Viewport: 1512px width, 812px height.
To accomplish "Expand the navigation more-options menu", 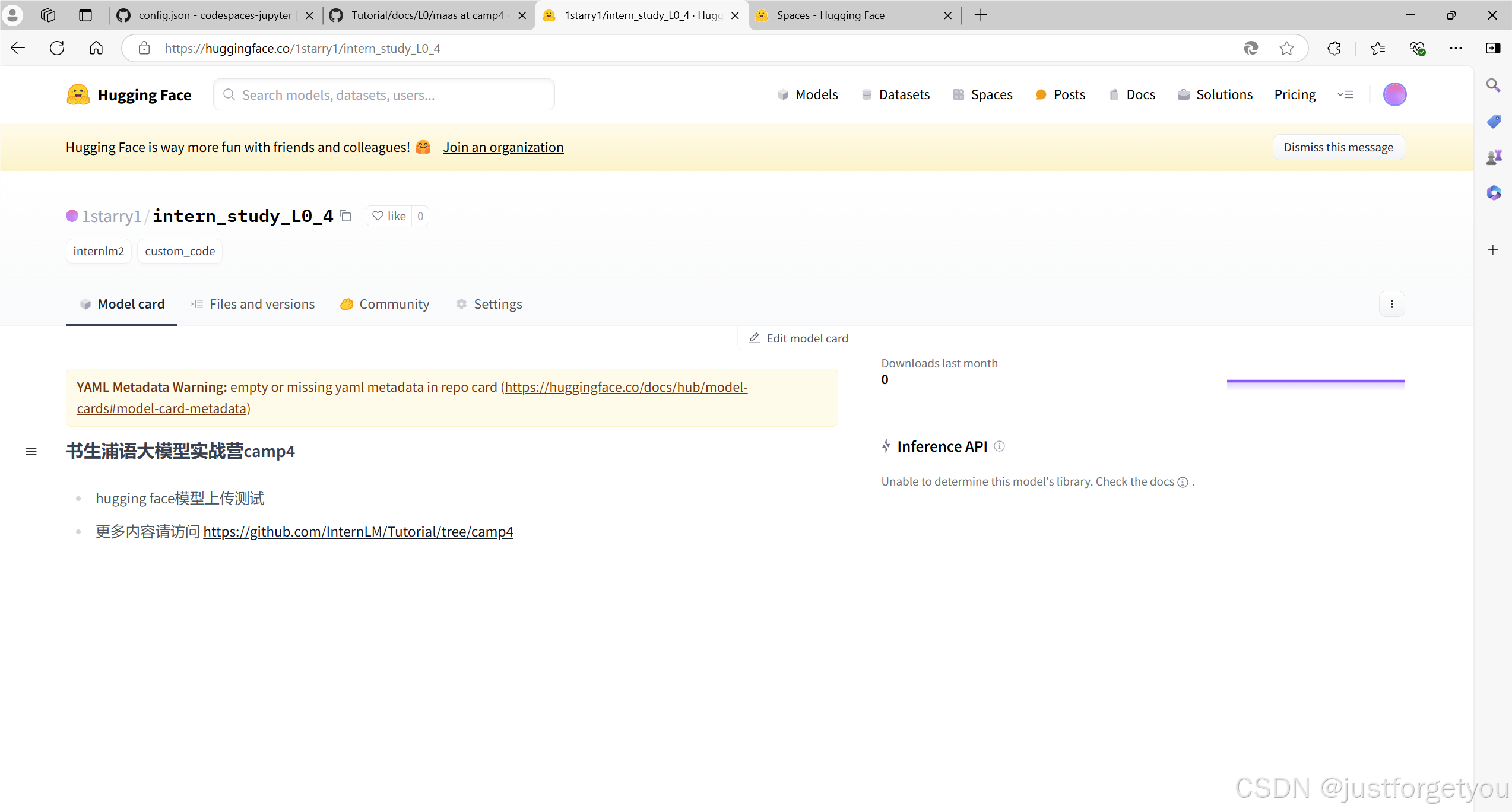I will click(x=1345, y=94).
